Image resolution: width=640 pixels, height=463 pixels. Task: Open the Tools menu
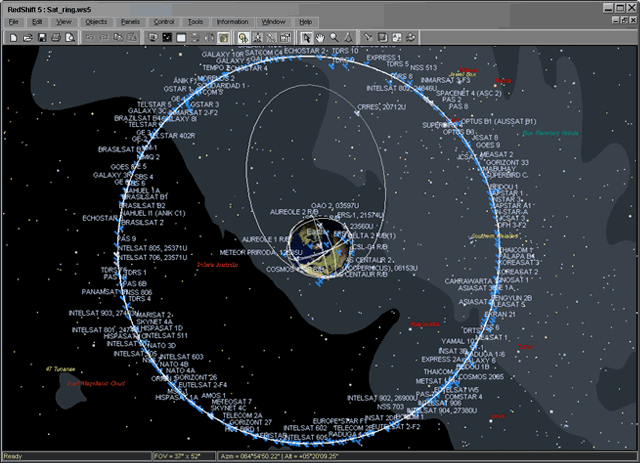195,21
